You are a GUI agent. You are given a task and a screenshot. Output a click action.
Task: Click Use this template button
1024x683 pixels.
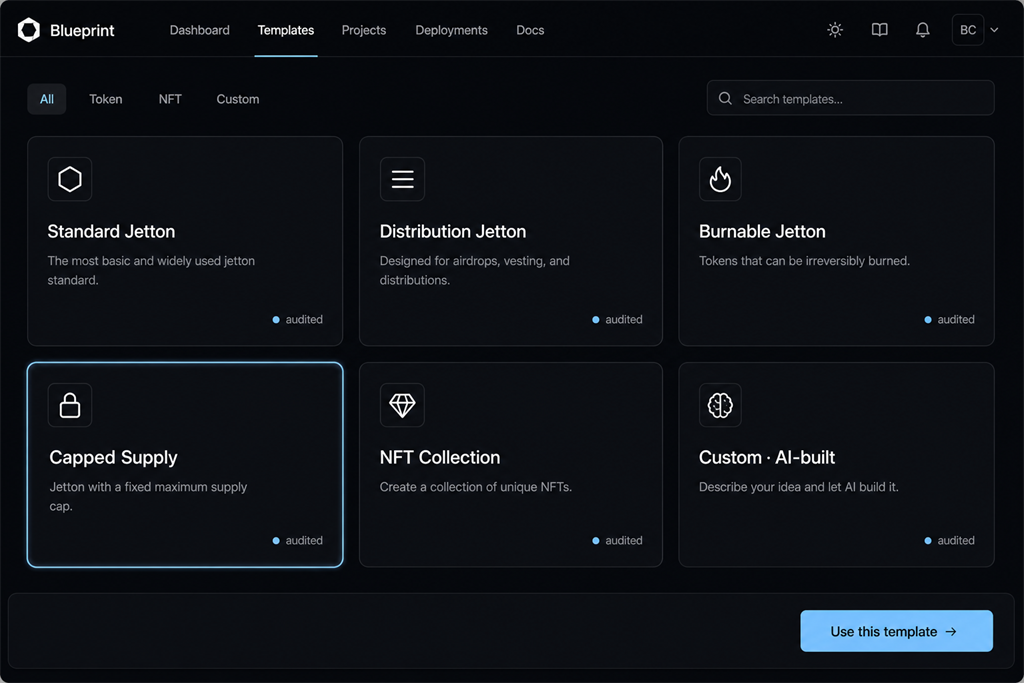pyautogui.click(x=896, y=631)
